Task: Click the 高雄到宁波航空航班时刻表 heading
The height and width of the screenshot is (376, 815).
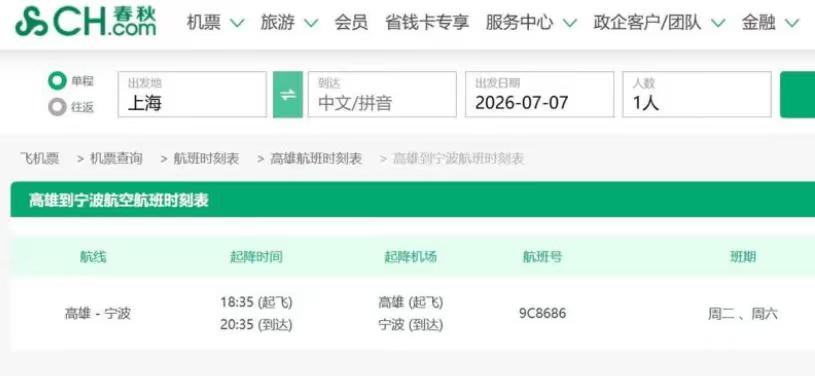Action: [119, 200]
